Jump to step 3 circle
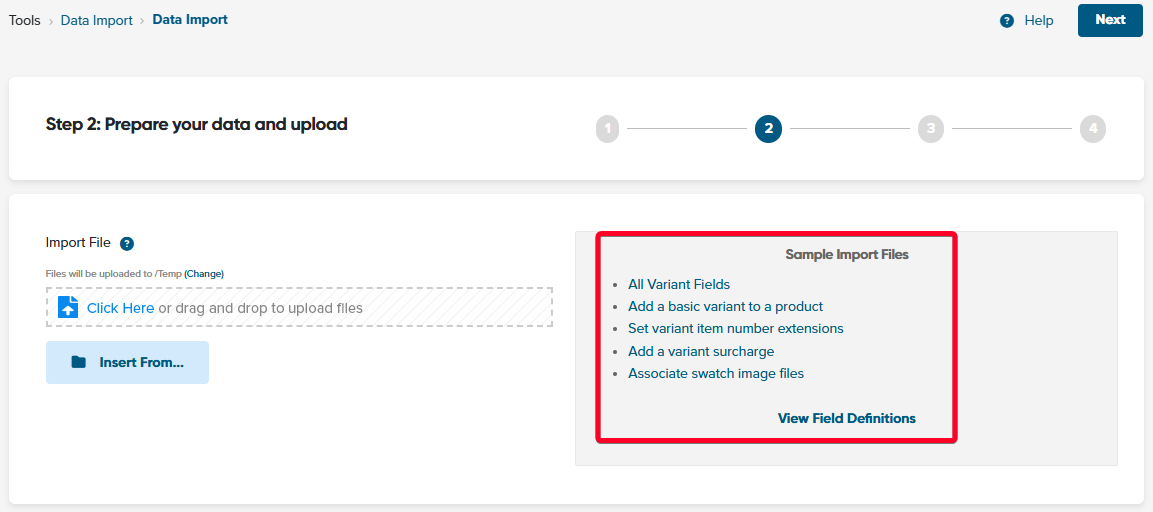This screenshot has height=512, width=1153. 930,129
